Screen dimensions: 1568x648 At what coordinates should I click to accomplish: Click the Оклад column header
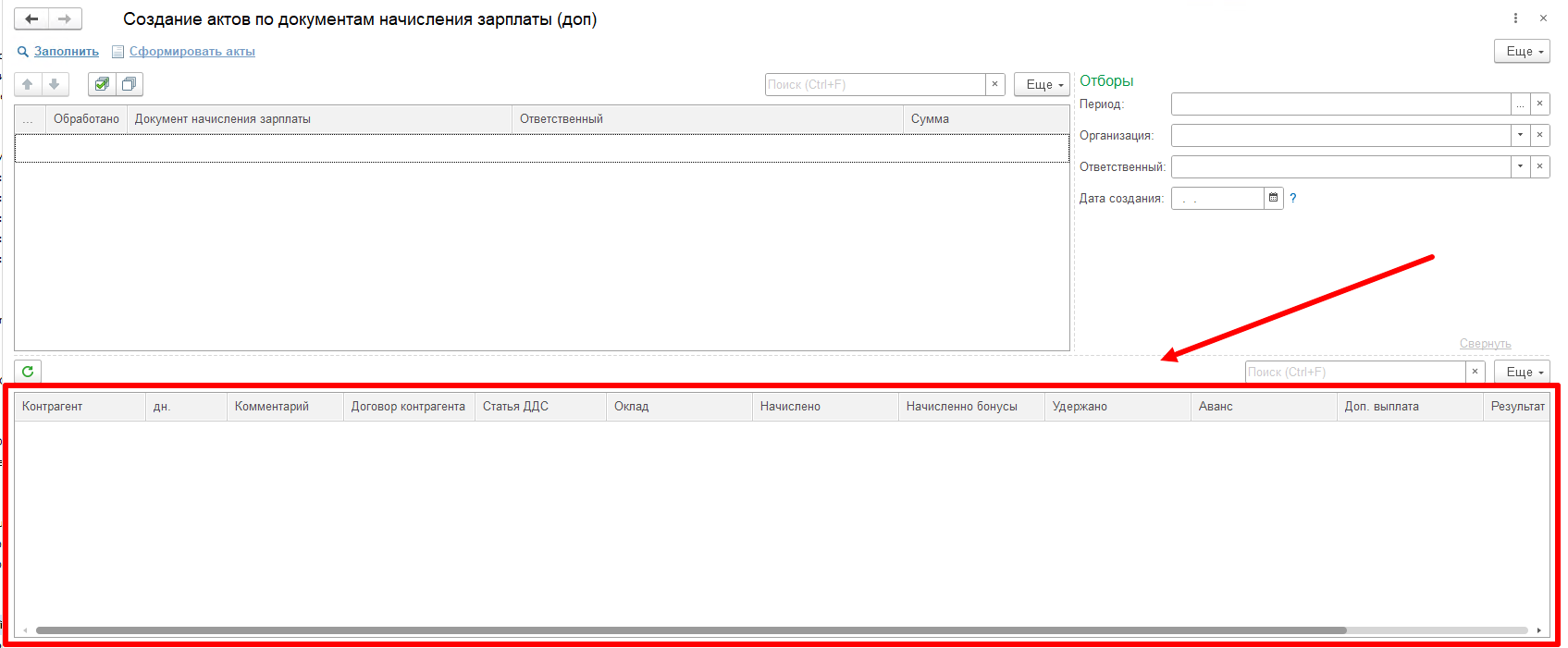pyautogui.click(x=680, y=407)
